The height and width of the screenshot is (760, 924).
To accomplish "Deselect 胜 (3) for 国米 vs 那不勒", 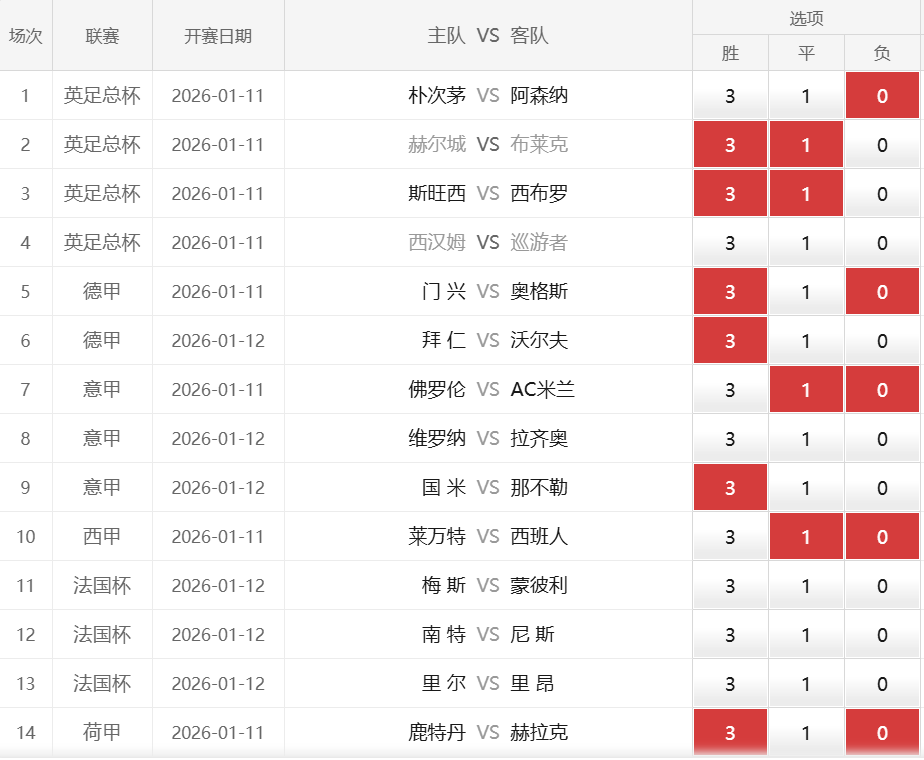I will (x=731, y=487).
